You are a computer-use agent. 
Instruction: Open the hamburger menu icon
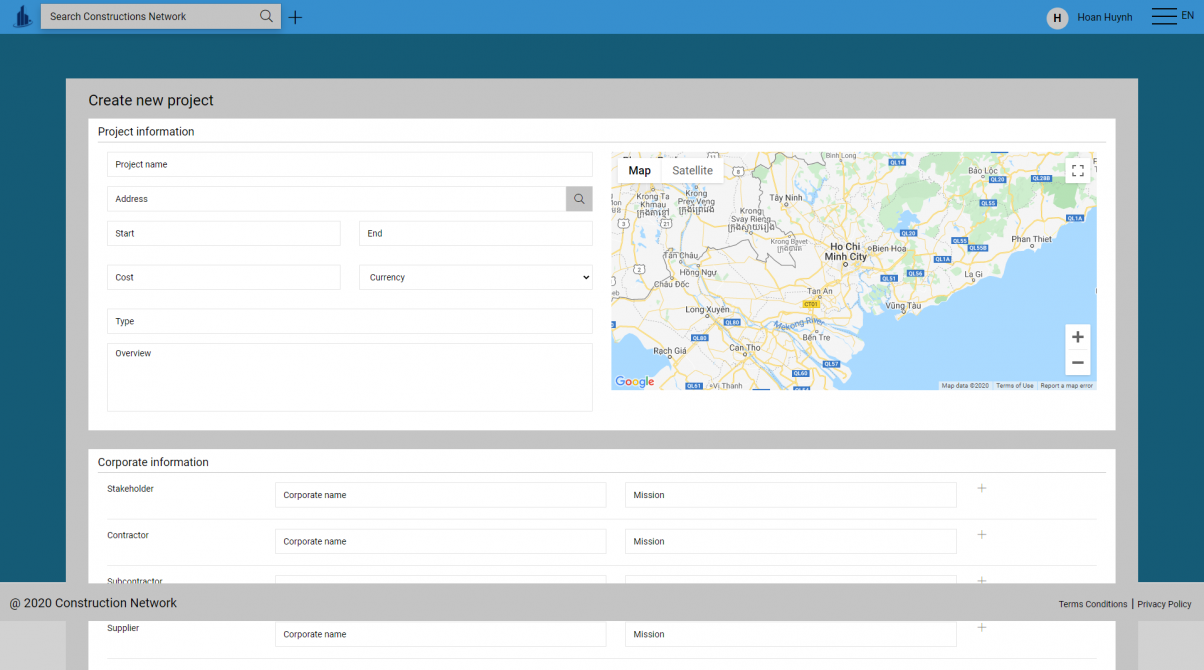1163,16
